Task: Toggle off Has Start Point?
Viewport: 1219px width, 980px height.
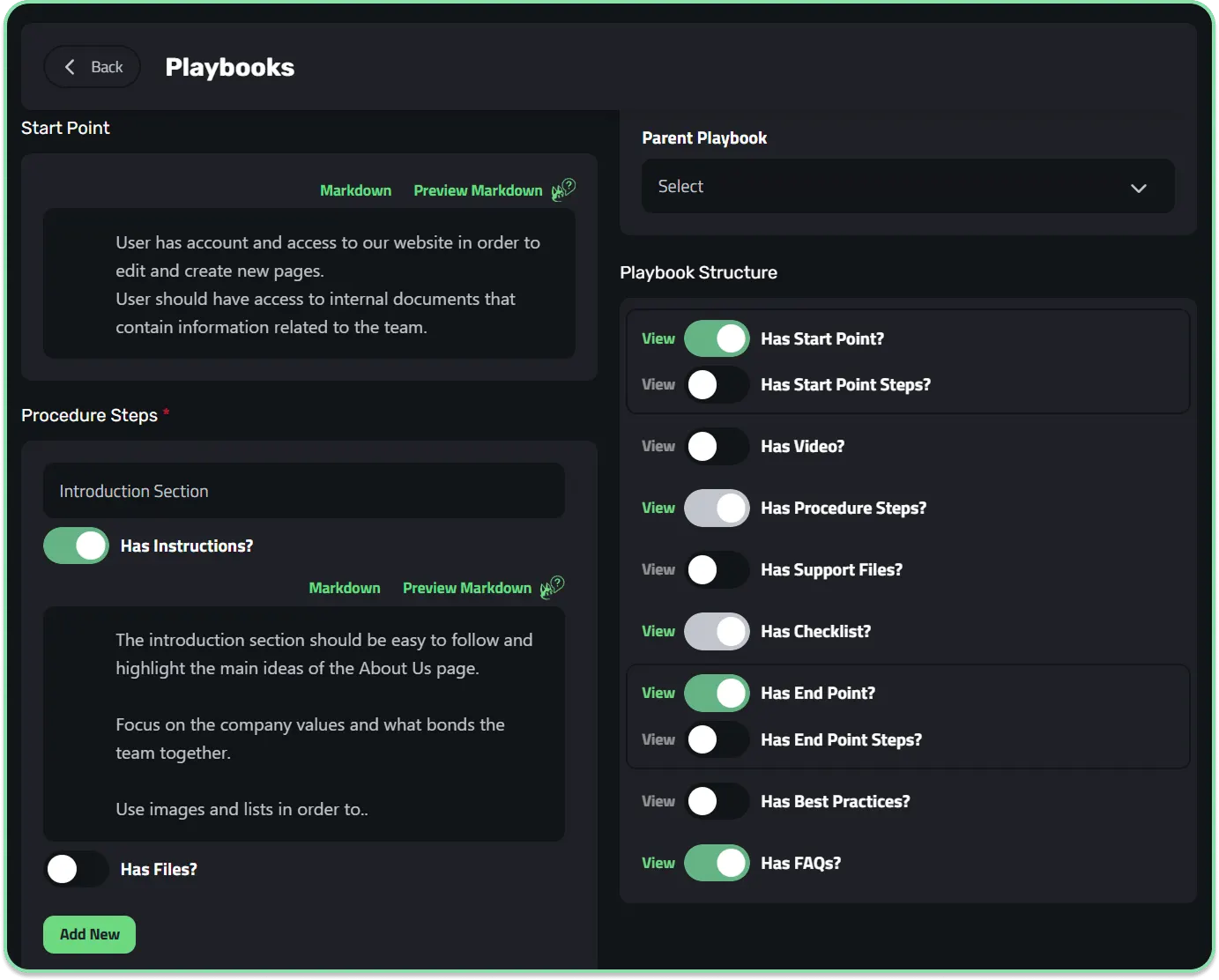Action: [x=717, y=338]
